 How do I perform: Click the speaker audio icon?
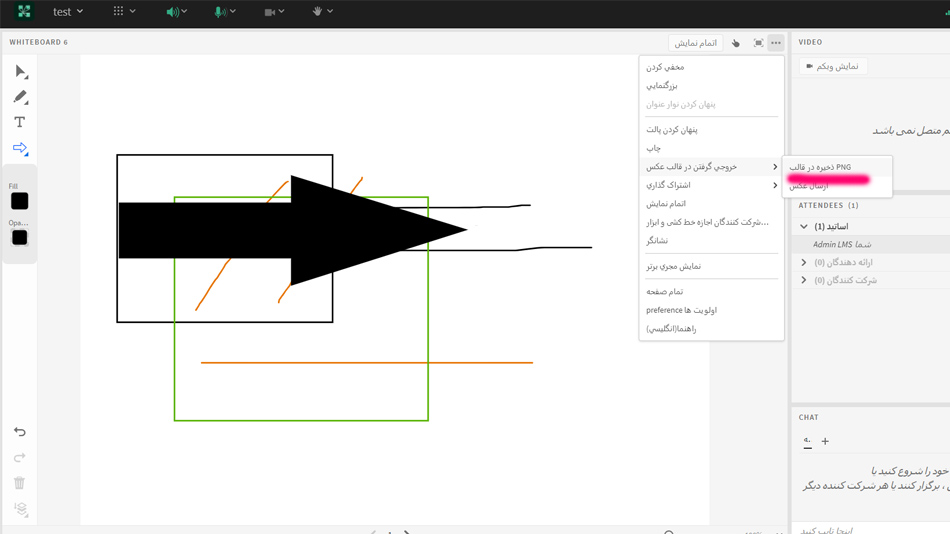click(172, 12)
